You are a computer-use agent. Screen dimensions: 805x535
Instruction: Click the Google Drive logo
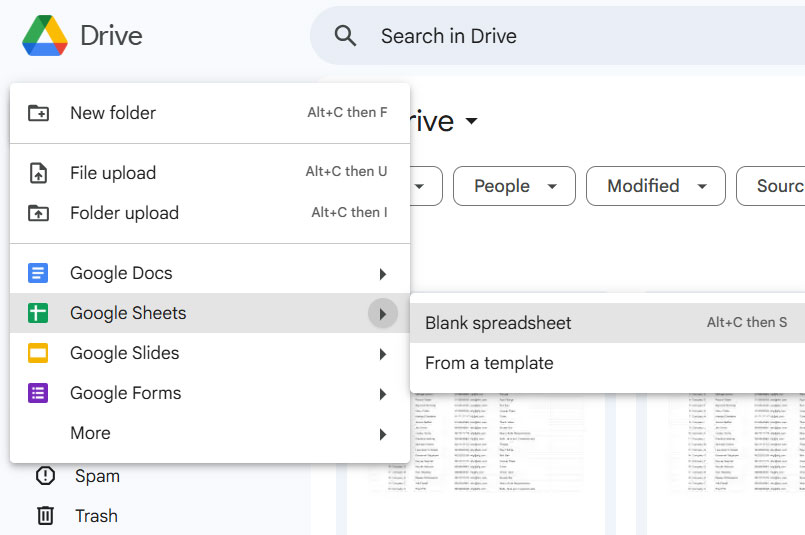click(x=45, y=35)
